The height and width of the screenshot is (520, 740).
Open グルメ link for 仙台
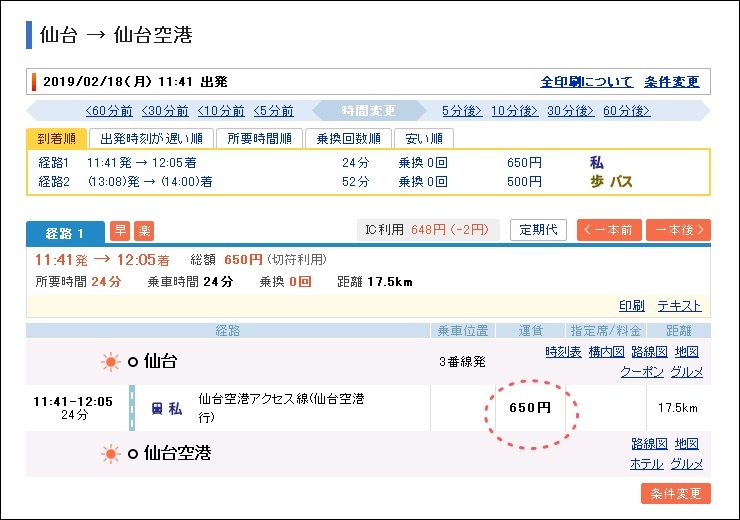tap(687, 372)
